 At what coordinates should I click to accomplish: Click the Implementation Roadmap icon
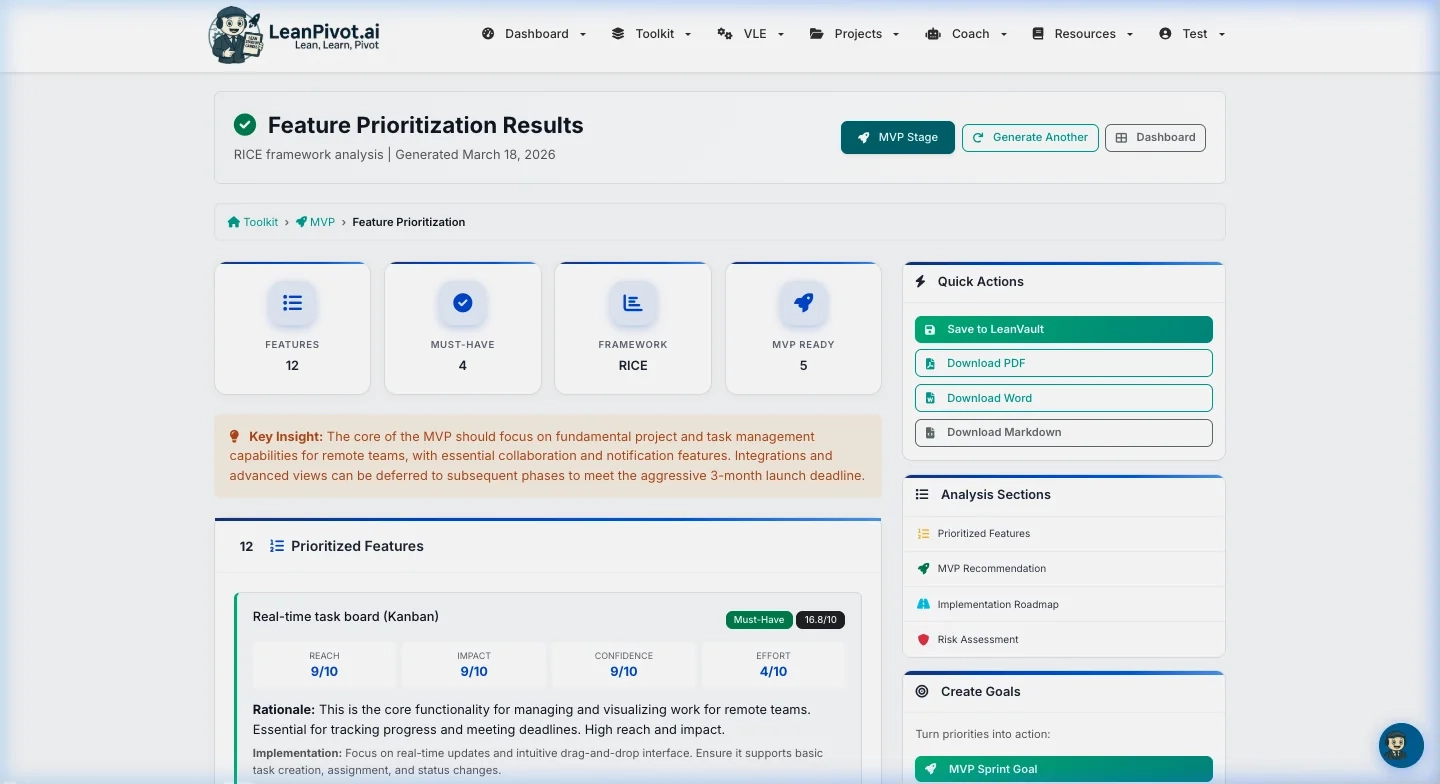[923, 604]
